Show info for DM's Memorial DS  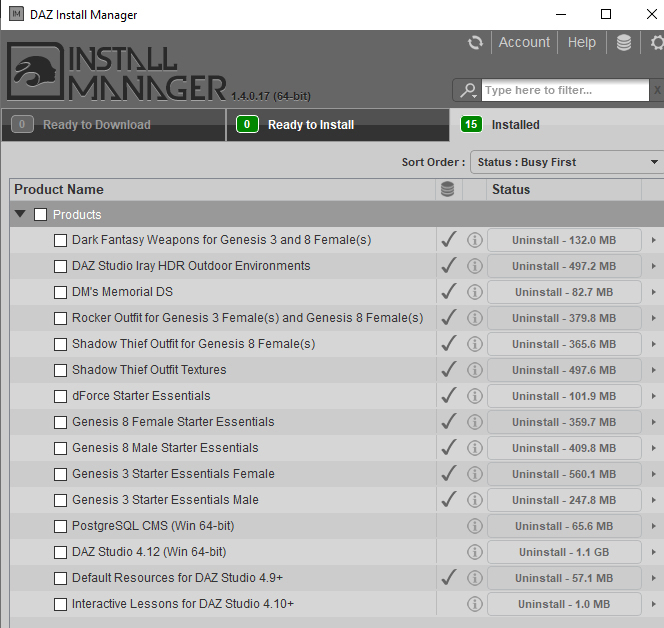475,292
